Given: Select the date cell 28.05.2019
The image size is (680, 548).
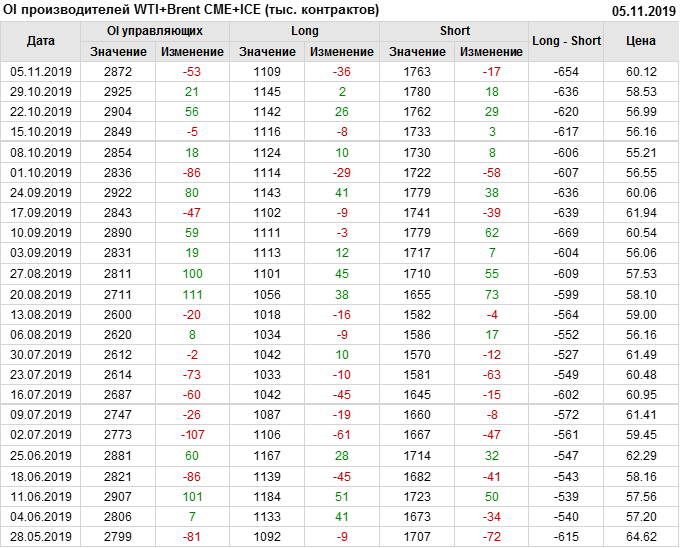Looking at the screenshot, I should click(41, 537).
